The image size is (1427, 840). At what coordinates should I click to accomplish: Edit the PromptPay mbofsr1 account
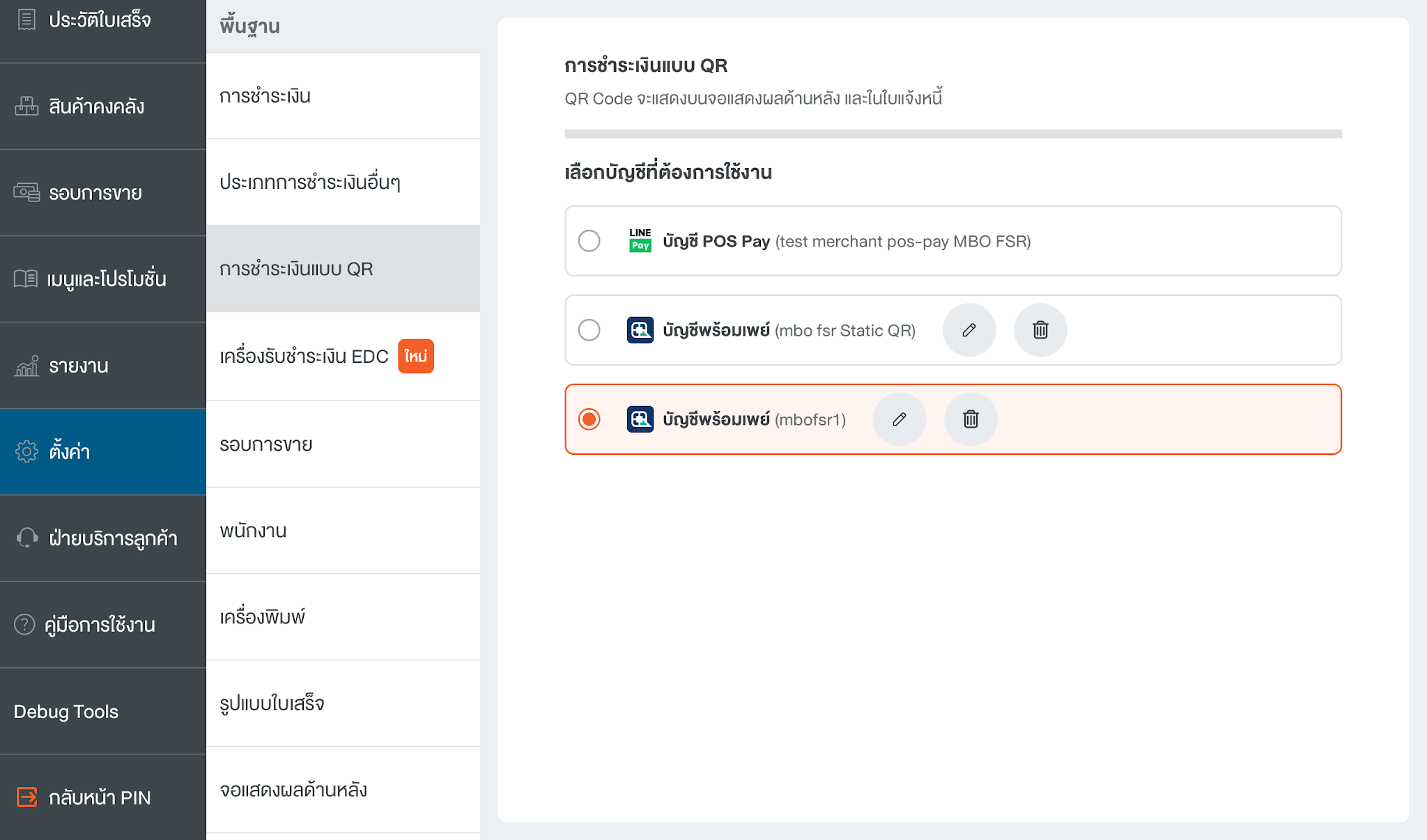(x=900, y=419)
